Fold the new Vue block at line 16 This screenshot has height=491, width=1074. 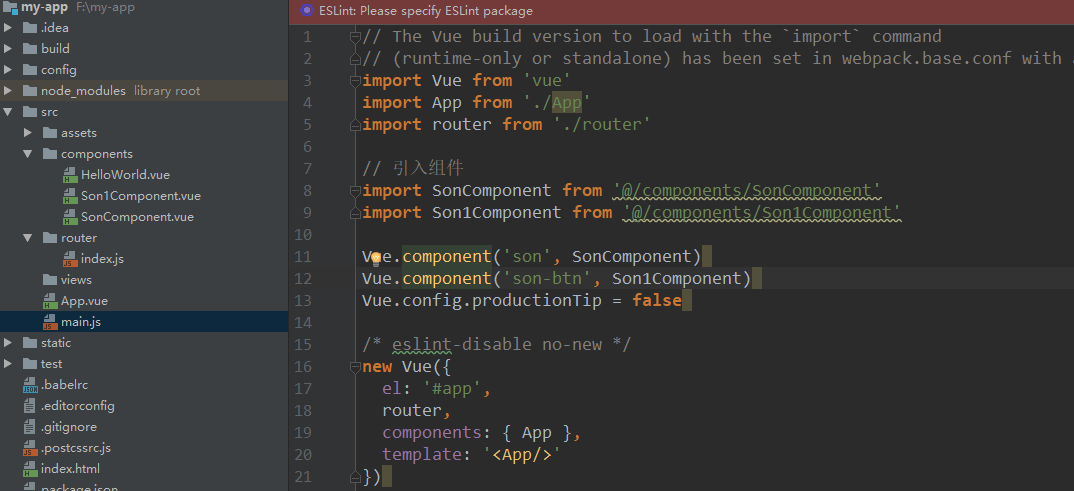click(x=354, y=367)
